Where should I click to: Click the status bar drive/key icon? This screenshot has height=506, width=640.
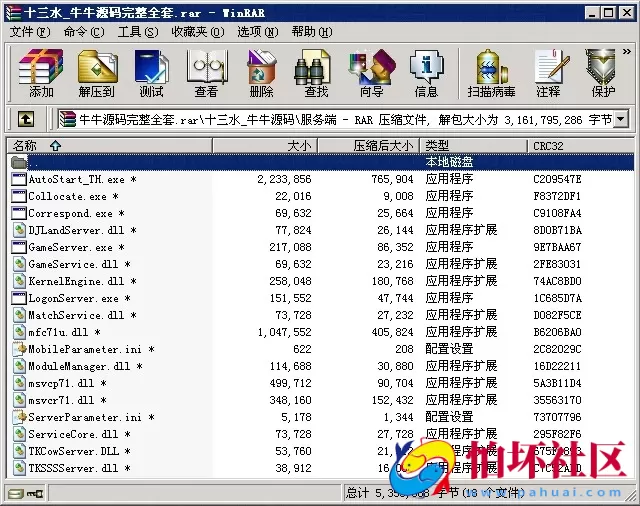(x=25, y=494)
